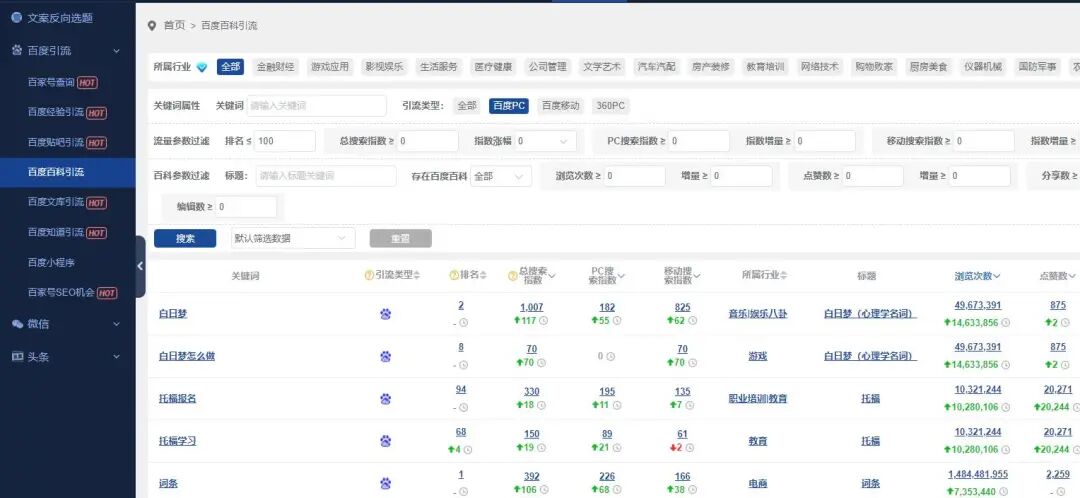Viewport: 1080px width, 498px height.
Task: Select 百度移动 traffic type
Action: tap(561, 105)
